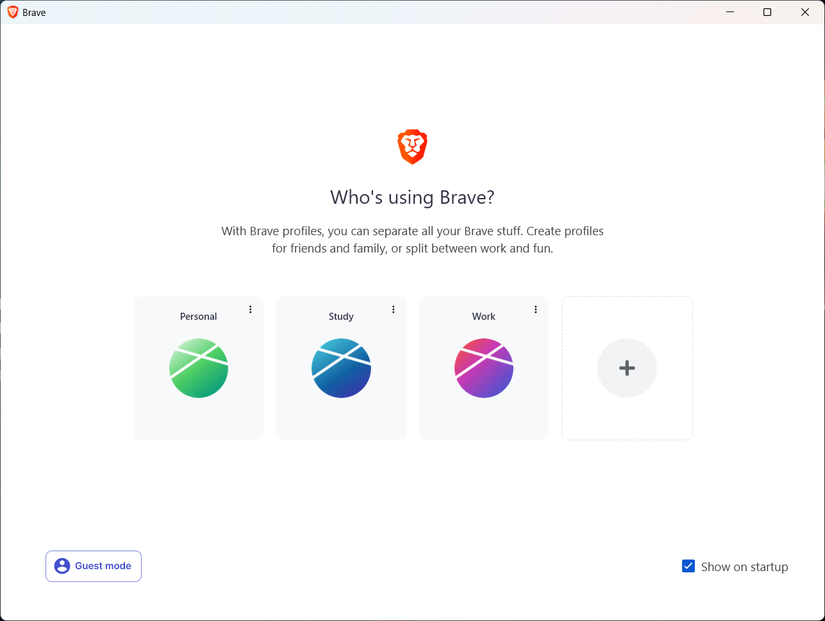Viewport: 825px width, 621px height.
Task: Open the Personal profile green avatar
Action: click(x=198, y=368)
